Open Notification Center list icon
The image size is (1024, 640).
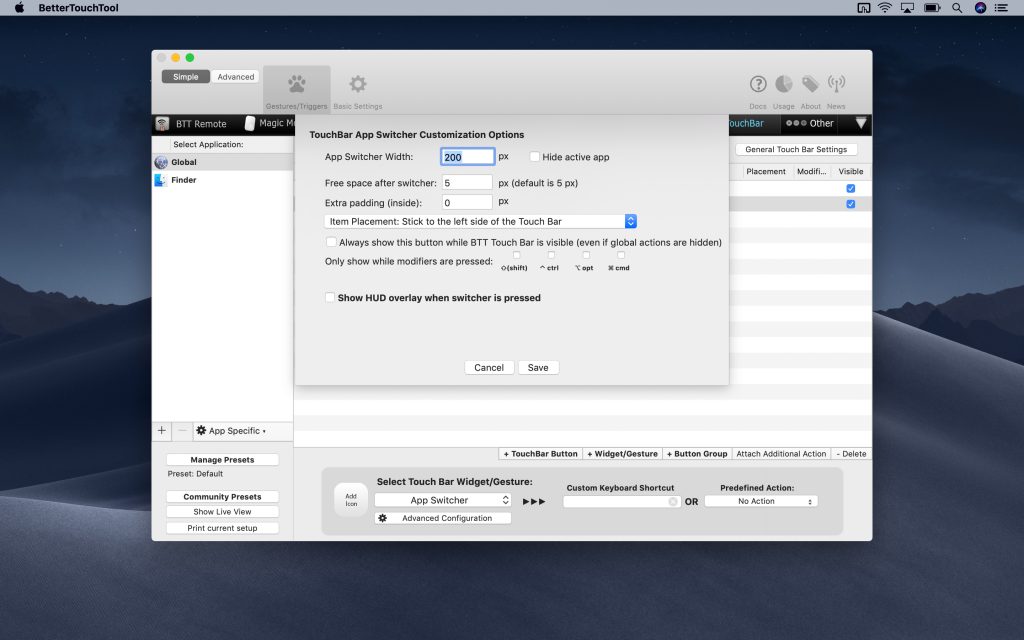[x=1001, y=8]
